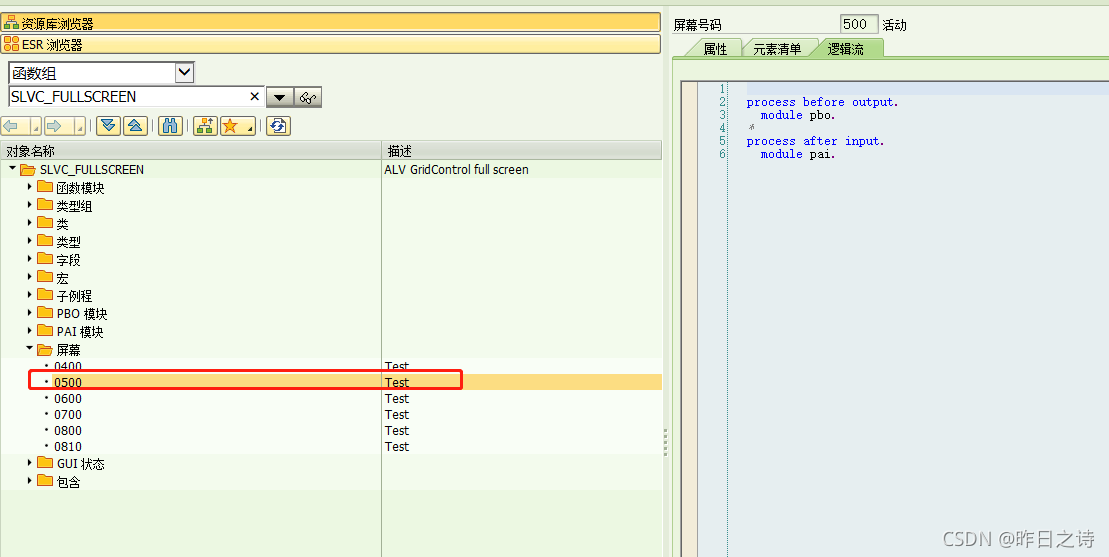Click the hierarchy superior object icon
Image resolution: width=1109 pixels, height=557 pixels.
click(x=206, y=126)
